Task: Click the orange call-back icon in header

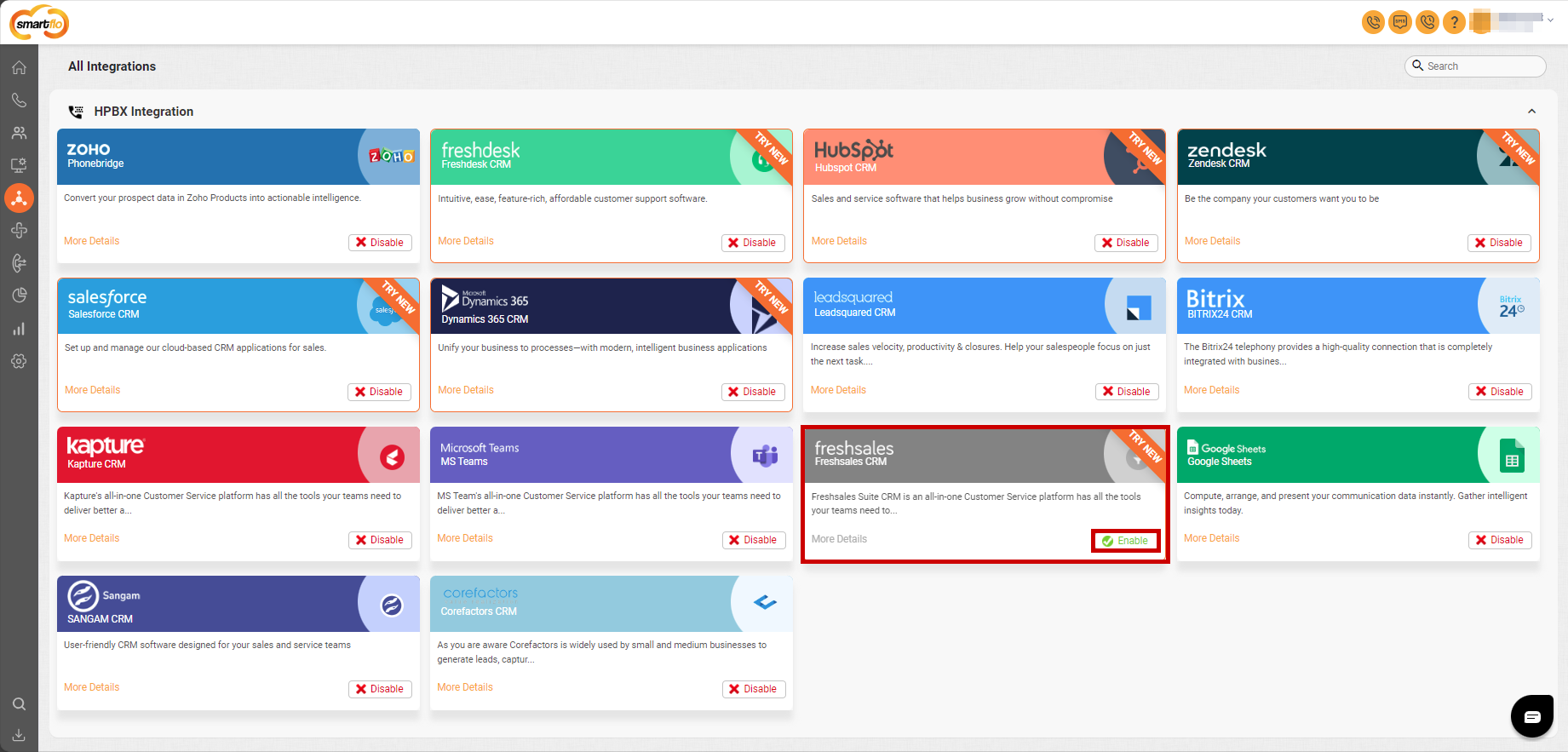Action: (1427, 22)
